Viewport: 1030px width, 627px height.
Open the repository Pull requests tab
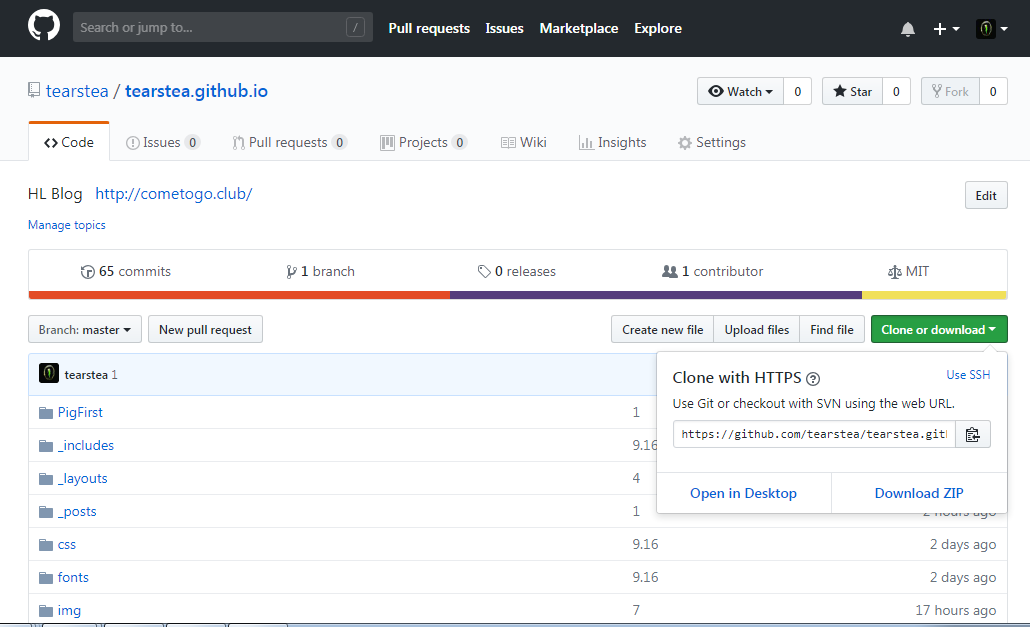coord(289,142)
